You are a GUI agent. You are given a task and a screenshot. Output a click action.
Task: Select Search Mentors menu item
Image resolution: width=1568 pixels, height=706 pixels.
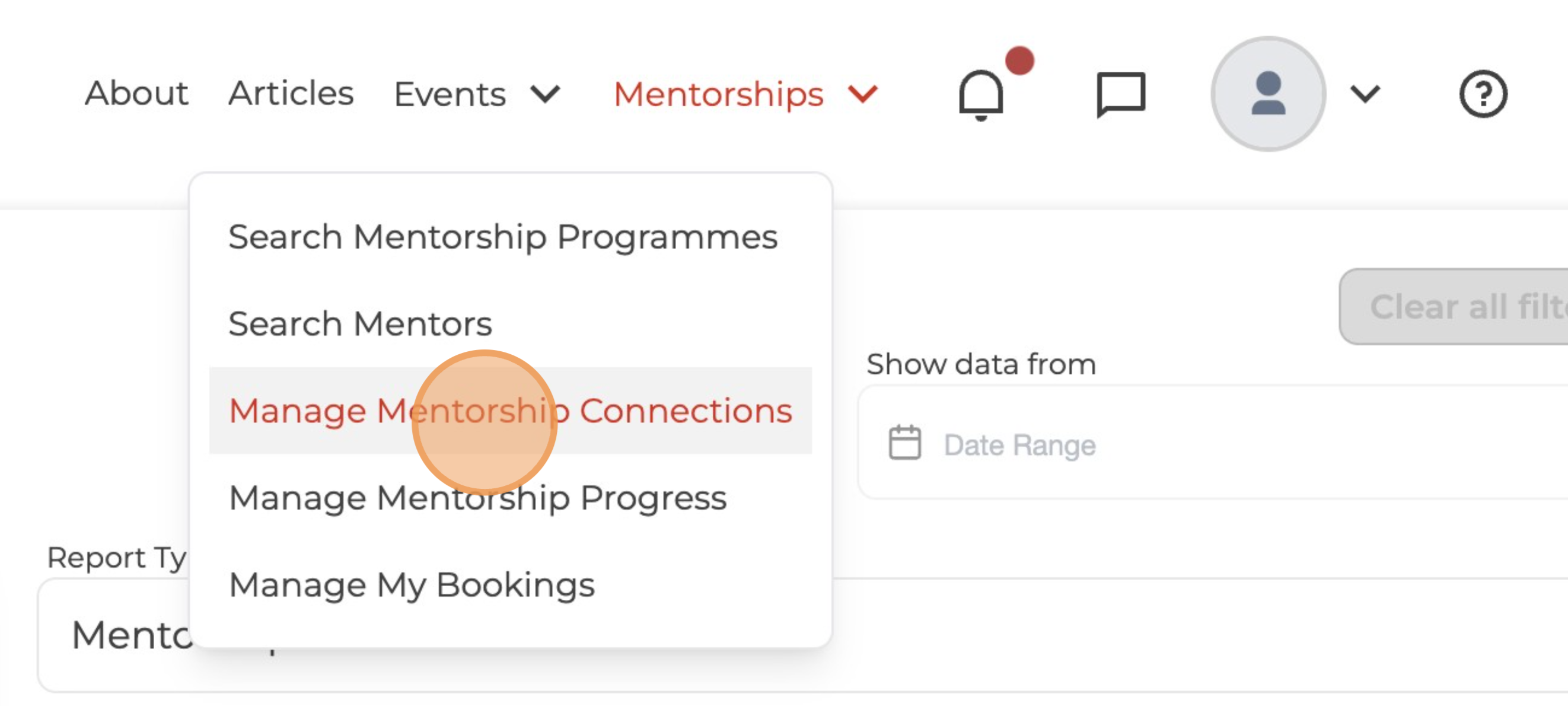tap(361, 323)
